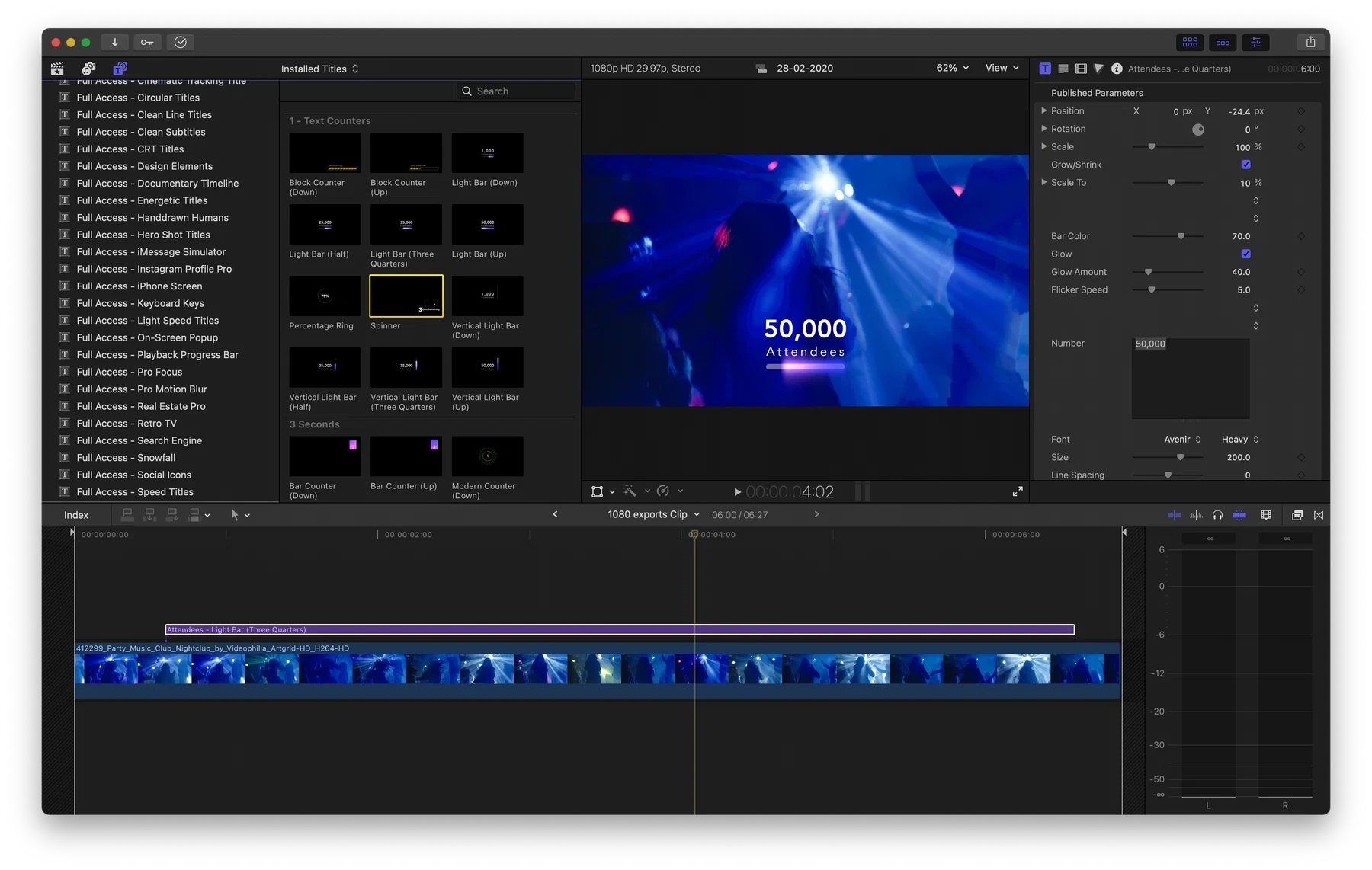1372x870 pixels.
Task: Open the Effects browser icon
Action: coord(1297,515)
